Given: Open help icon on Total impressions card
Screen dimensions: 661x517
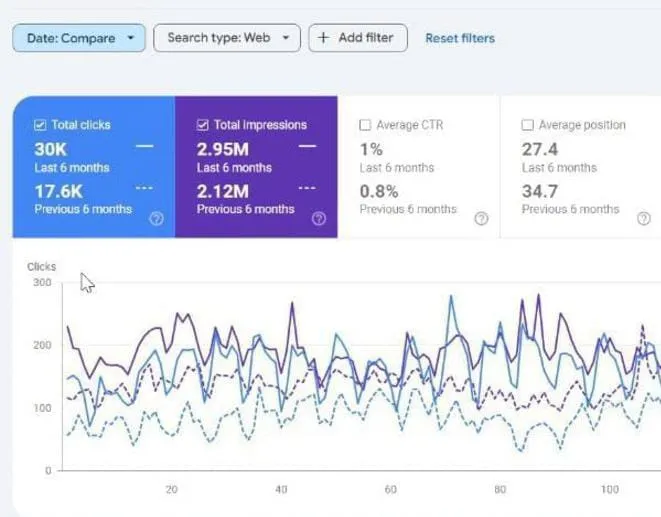Looking at the screenshot, I should [x=319, y=218].
